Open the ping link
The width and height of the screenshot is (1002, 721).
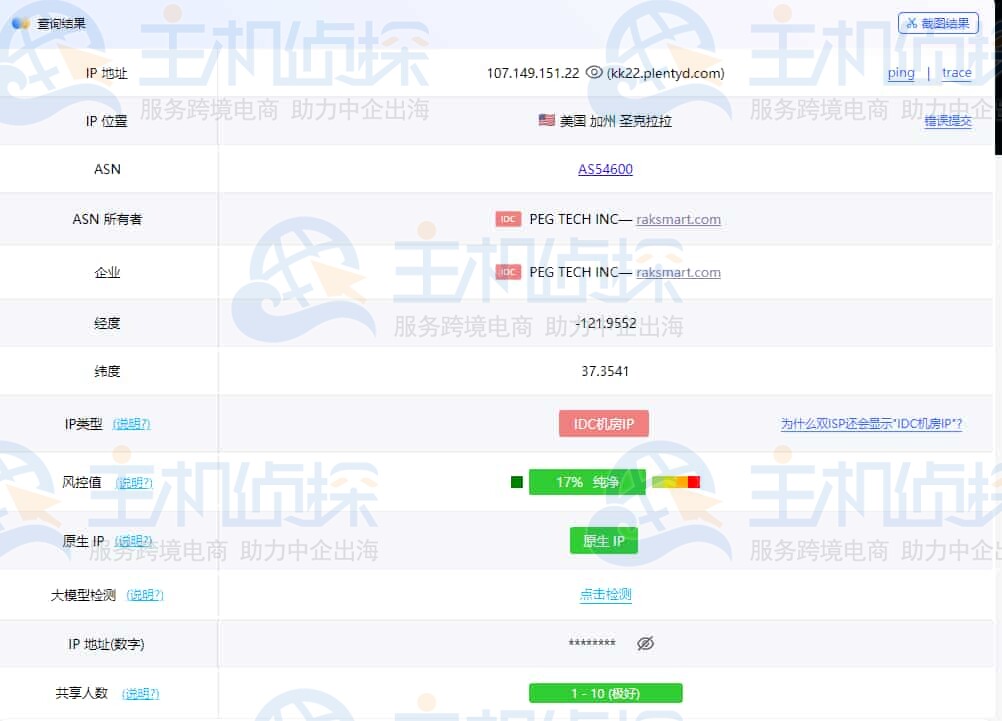point(900,73)
